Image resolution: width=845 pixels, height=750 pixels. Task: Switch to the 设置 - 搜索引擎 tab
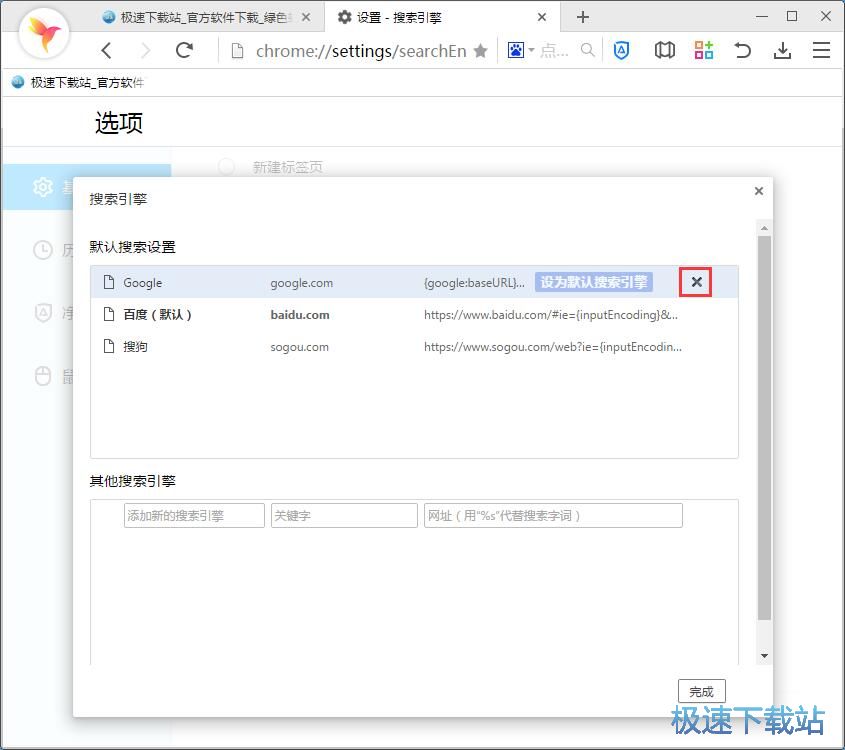(x=442, y=17)
